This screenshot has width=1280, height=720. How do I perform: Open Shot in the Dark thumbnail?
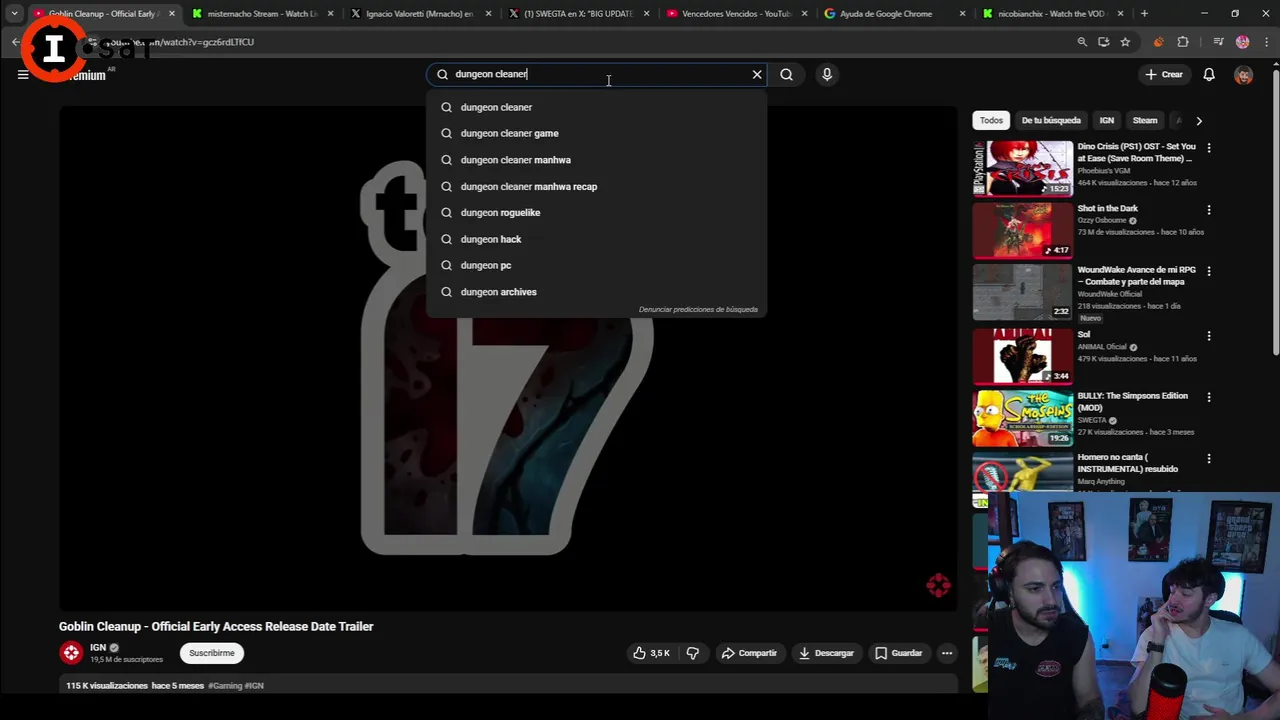[1022, 230]
